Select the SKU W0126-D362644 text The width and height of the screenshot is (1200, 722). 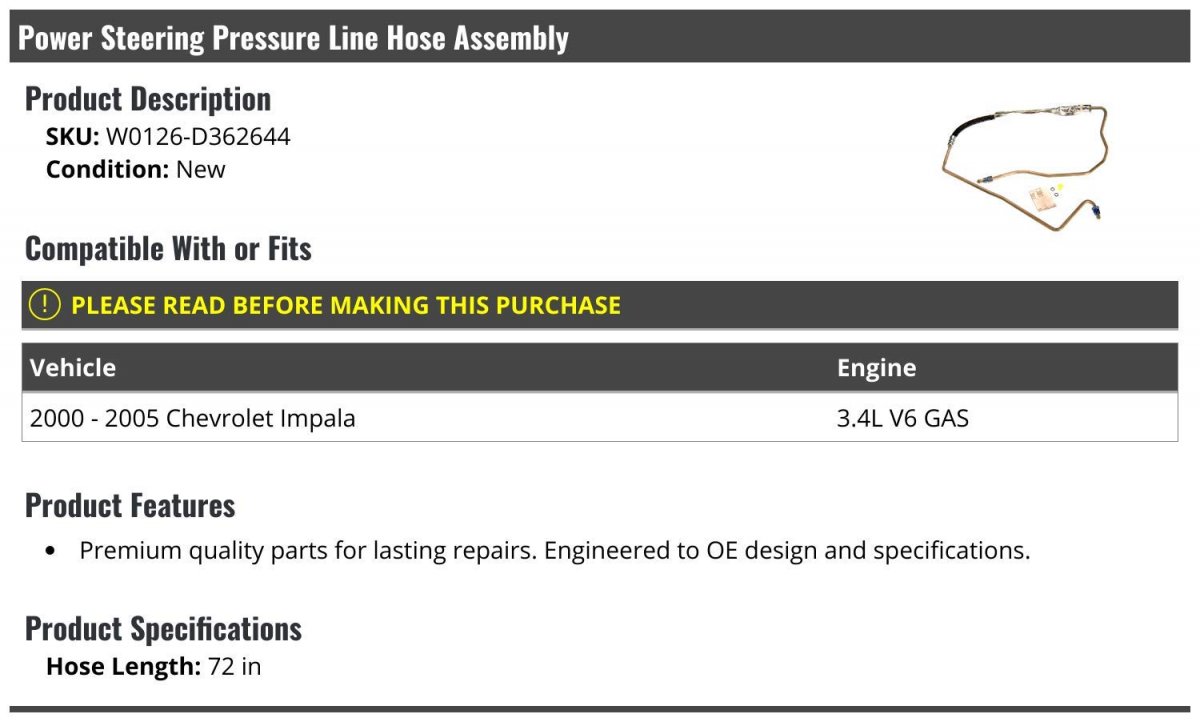point(168,137)
